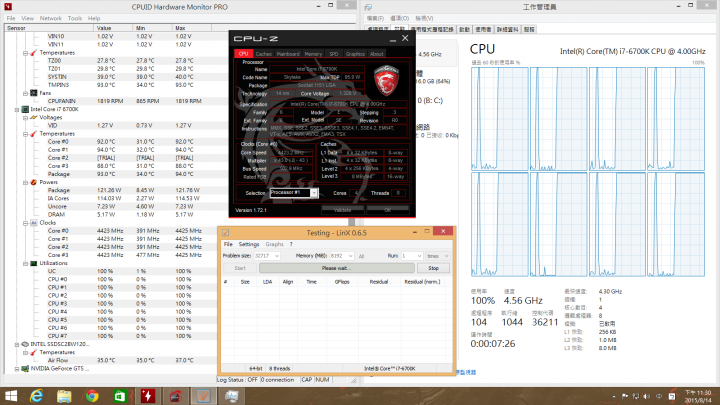Collapse the INTEL SSDSC2BW120 drive node
The width and height of the screenshot is (720, 405).
17,344
